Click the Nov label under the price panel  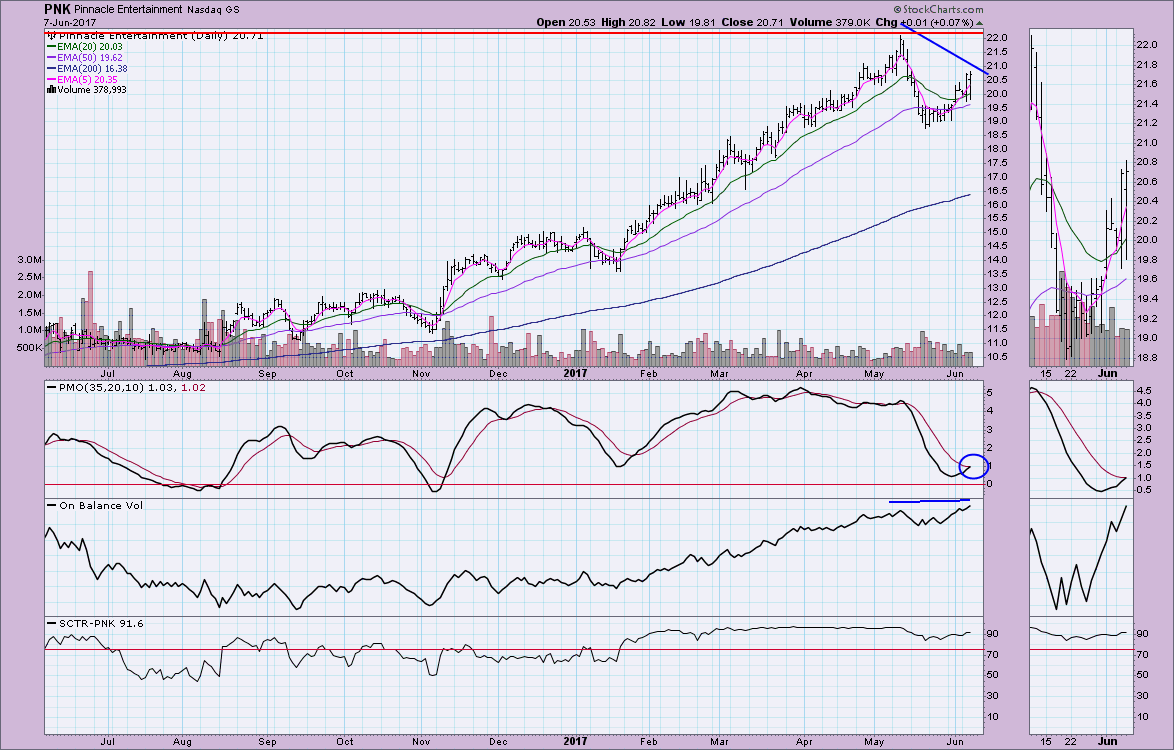coord(421,374)
